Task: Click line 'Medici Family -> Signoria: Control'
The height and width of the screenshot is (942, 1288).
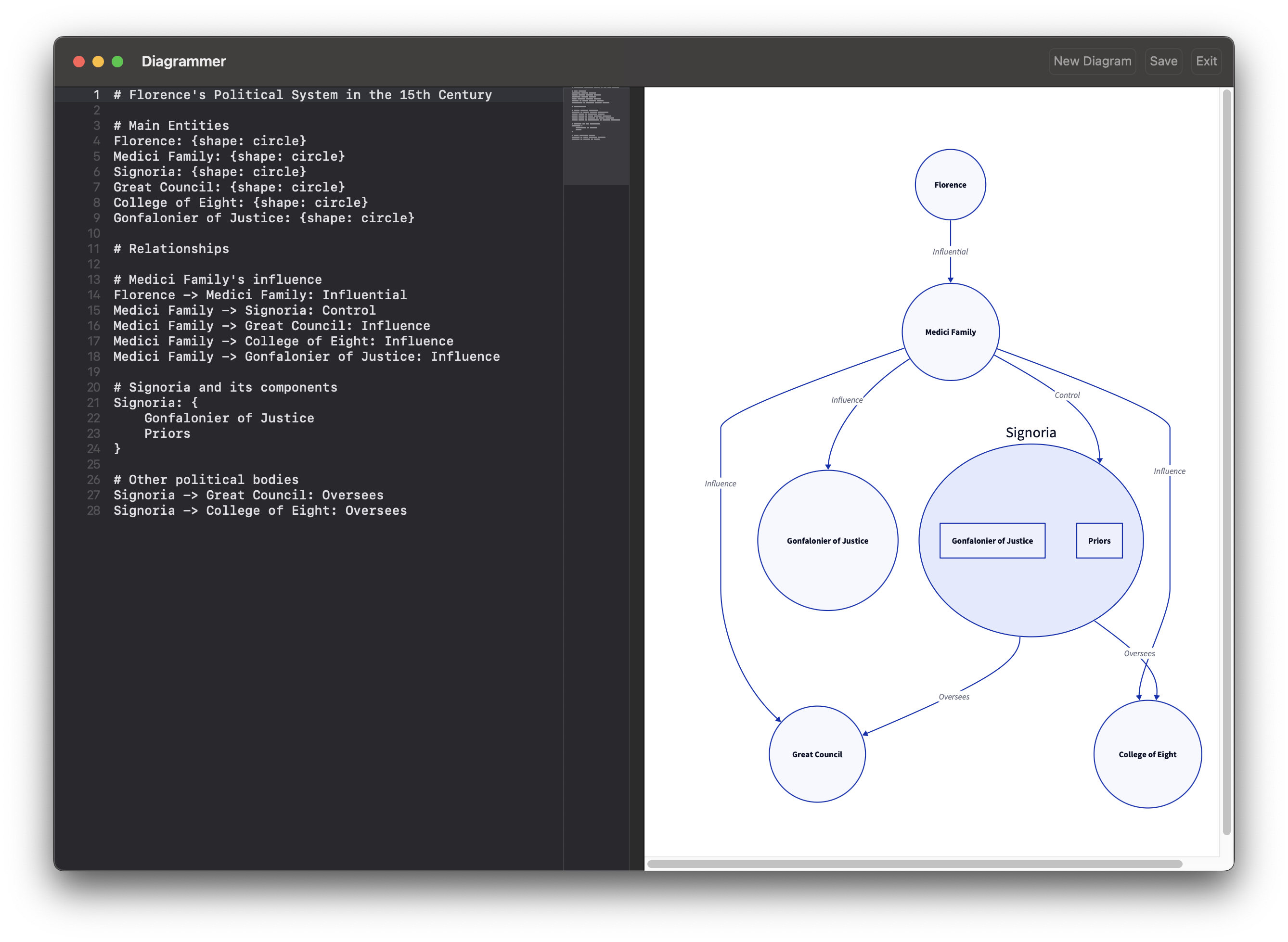Action: click(245, 310)
